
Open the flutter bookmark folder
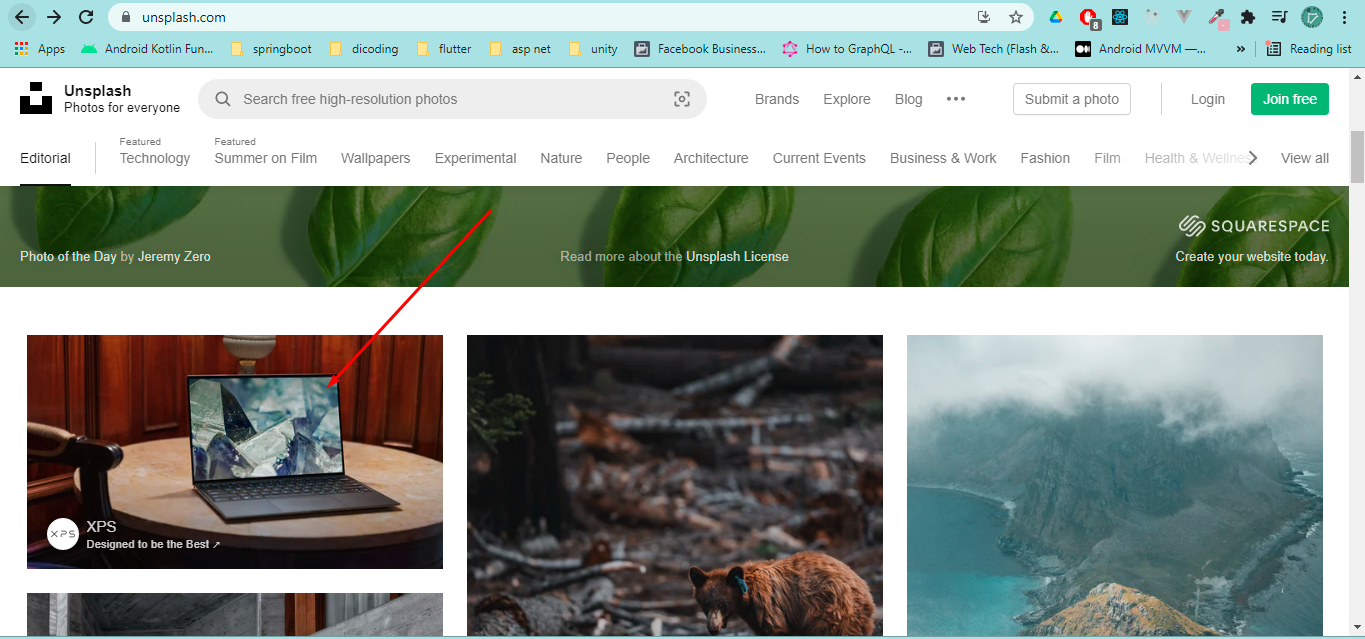click(x=444, y=49)
